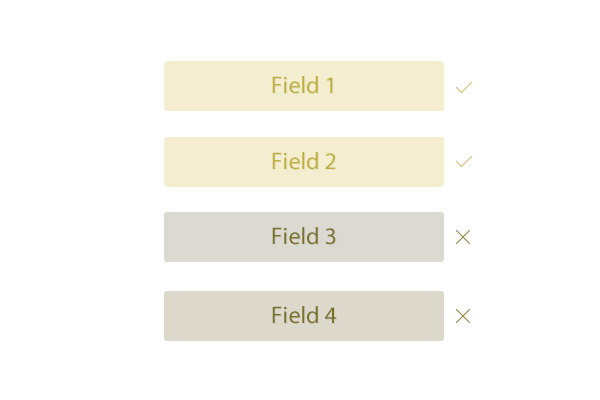Tap the valid tick next to Field 1
This screenshot has height=400, width=600.
(x=464, y=87)
